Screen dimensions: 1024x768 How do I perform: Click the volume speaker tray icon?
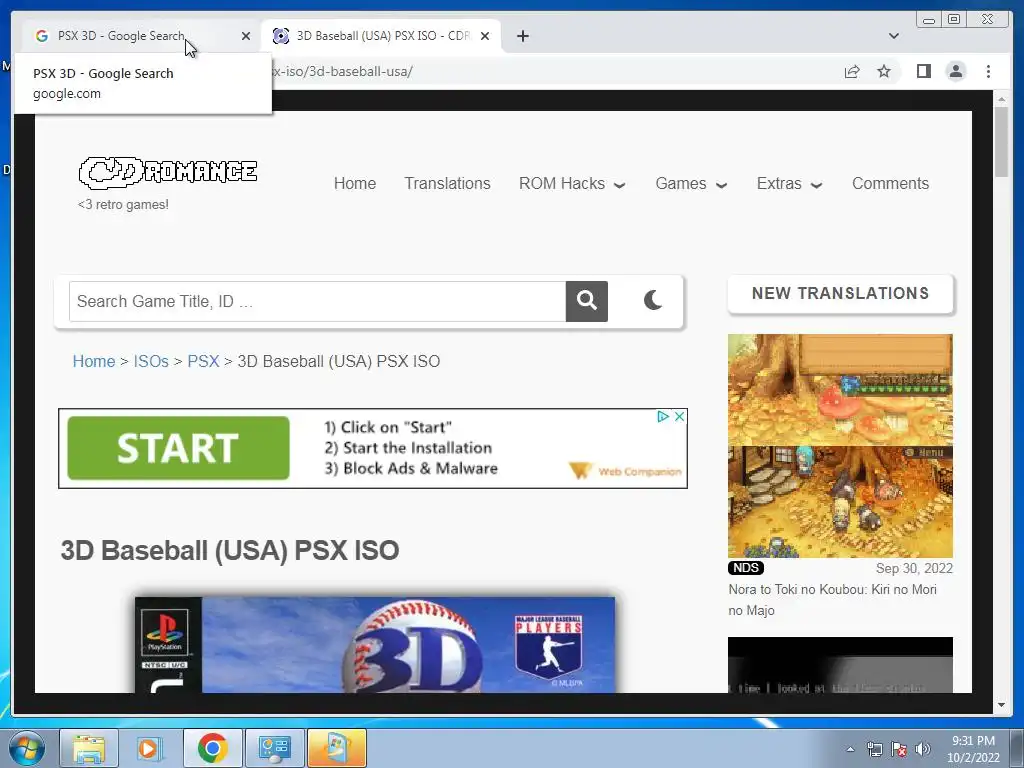[x=923, y=749]
